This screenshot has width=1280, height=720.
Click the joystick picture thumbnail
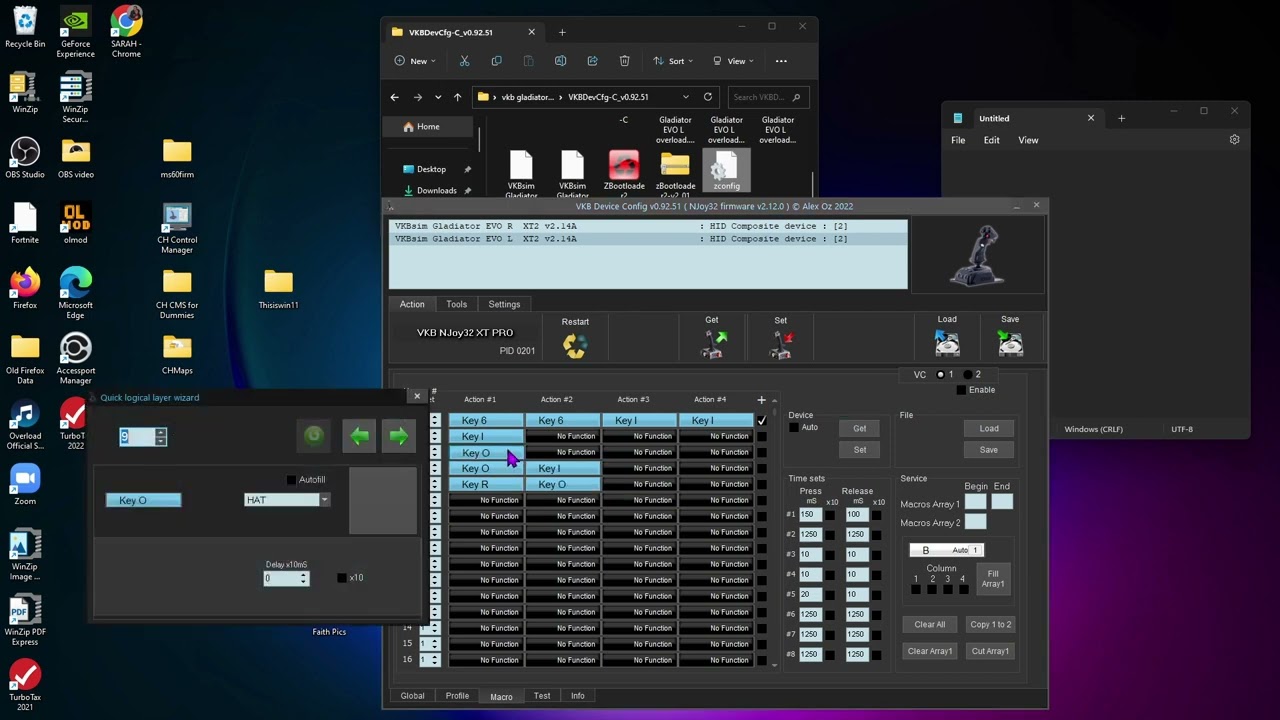(978, 254)
